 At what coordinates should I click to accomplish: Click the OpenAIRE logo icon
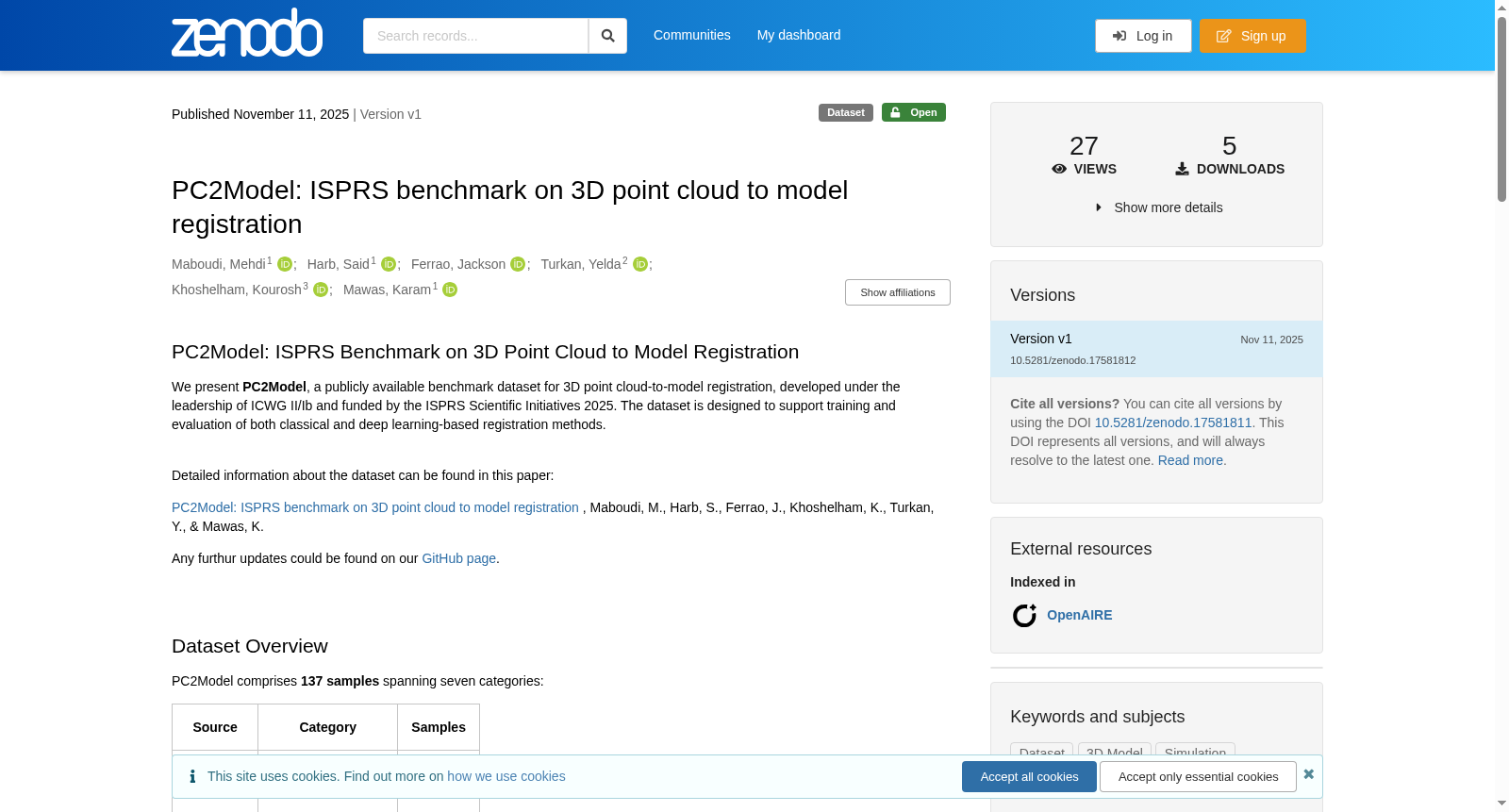click(x=1024, y=616)
